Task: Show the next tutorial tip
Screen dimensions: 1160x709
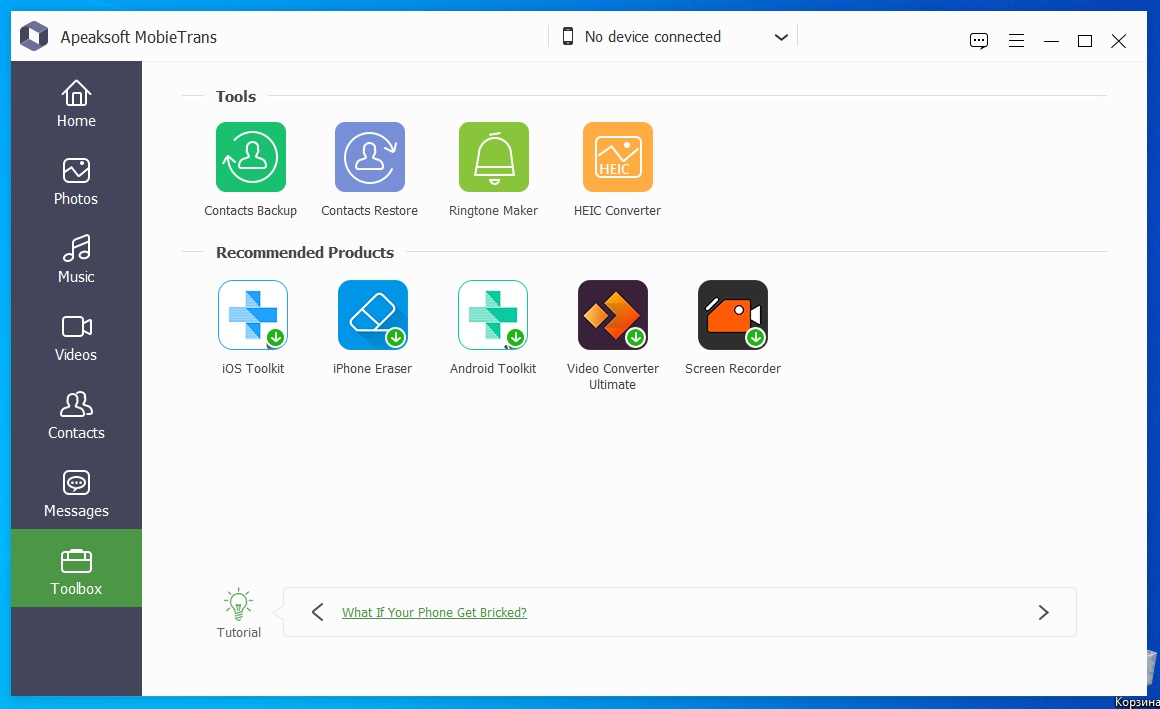Action: pyautogui.click(x=1043, y=613)
